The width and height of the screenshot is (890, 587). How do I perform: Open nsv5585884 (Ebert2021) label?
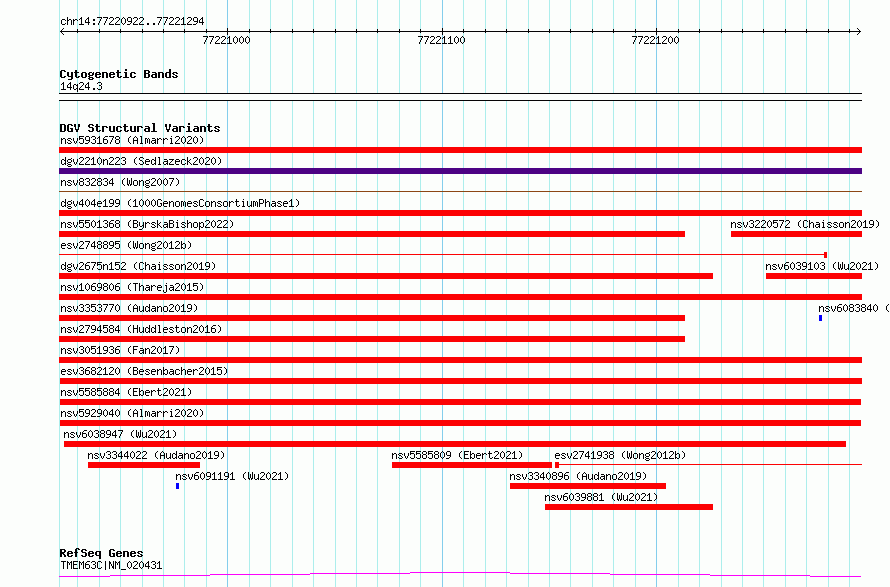(126, 392)
